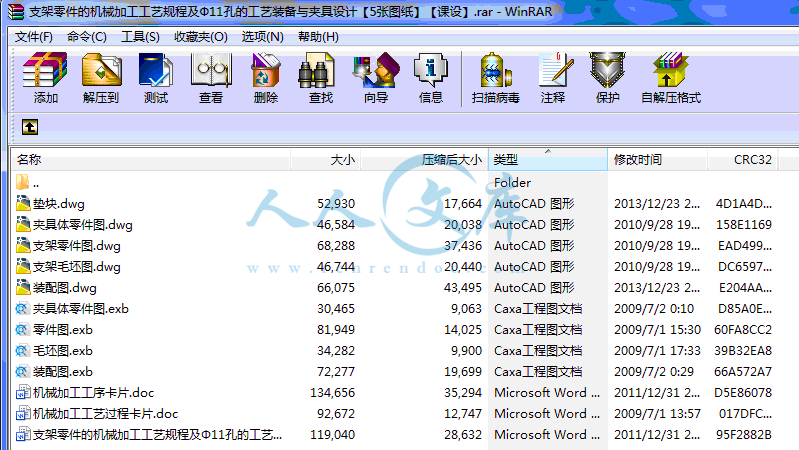
Task: Open the 帮助(H) menu
Action: 318,37
